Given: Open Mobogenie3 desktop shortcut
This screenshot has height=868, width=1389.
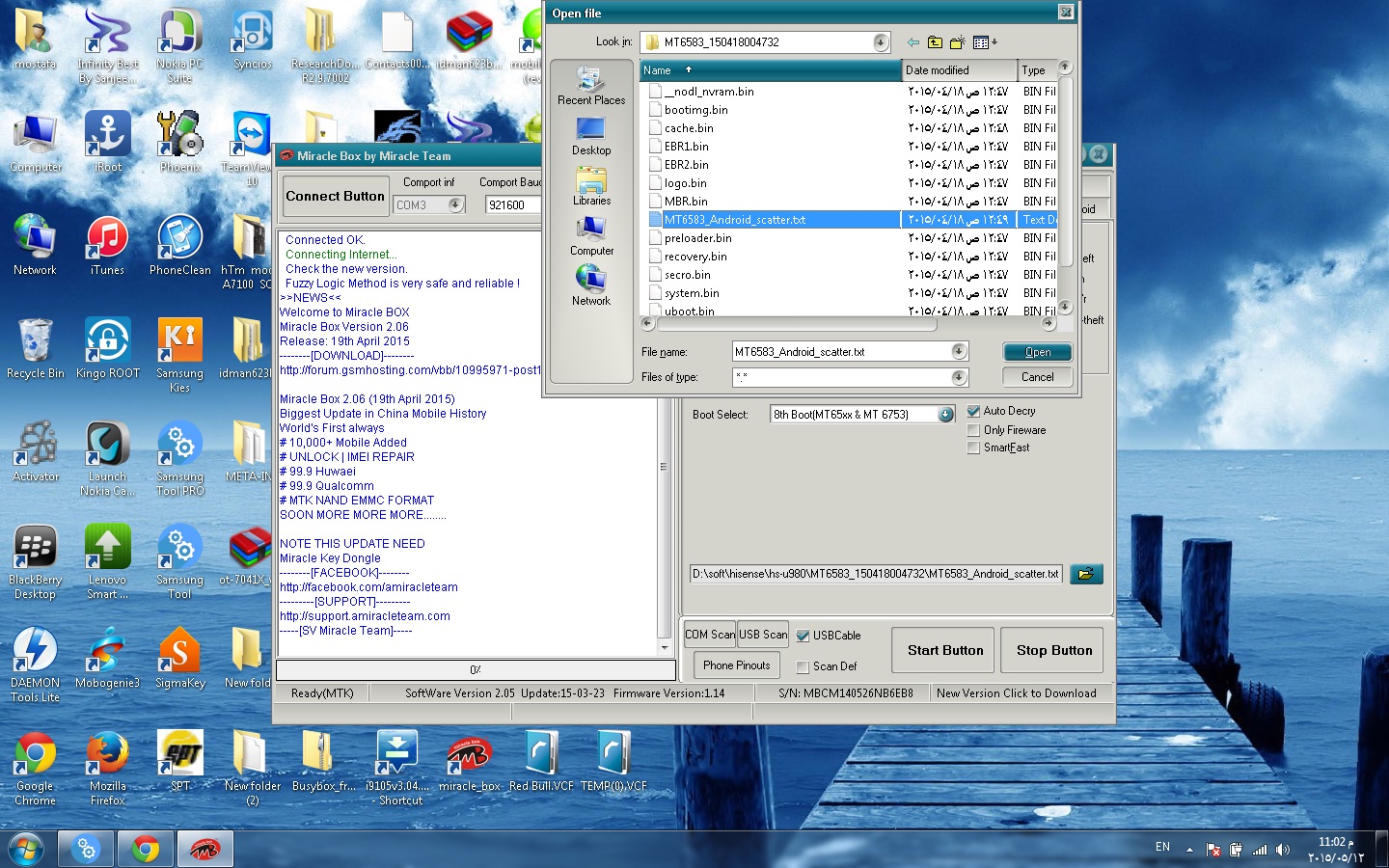Looking at the screenshot, I should pyautogui.click(x=108, y=658).
